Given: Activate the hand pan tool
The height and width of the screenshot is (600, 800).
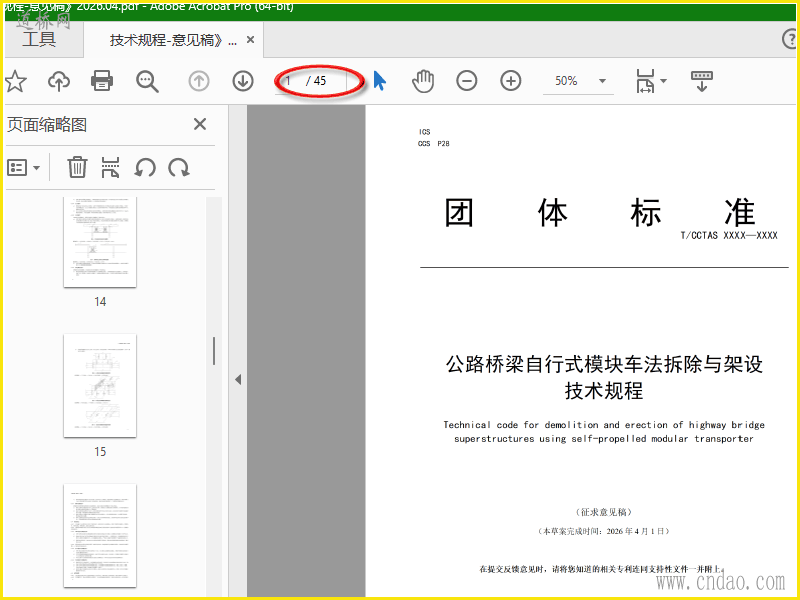Looking at the screenshot, I should [x=423, y=81].
